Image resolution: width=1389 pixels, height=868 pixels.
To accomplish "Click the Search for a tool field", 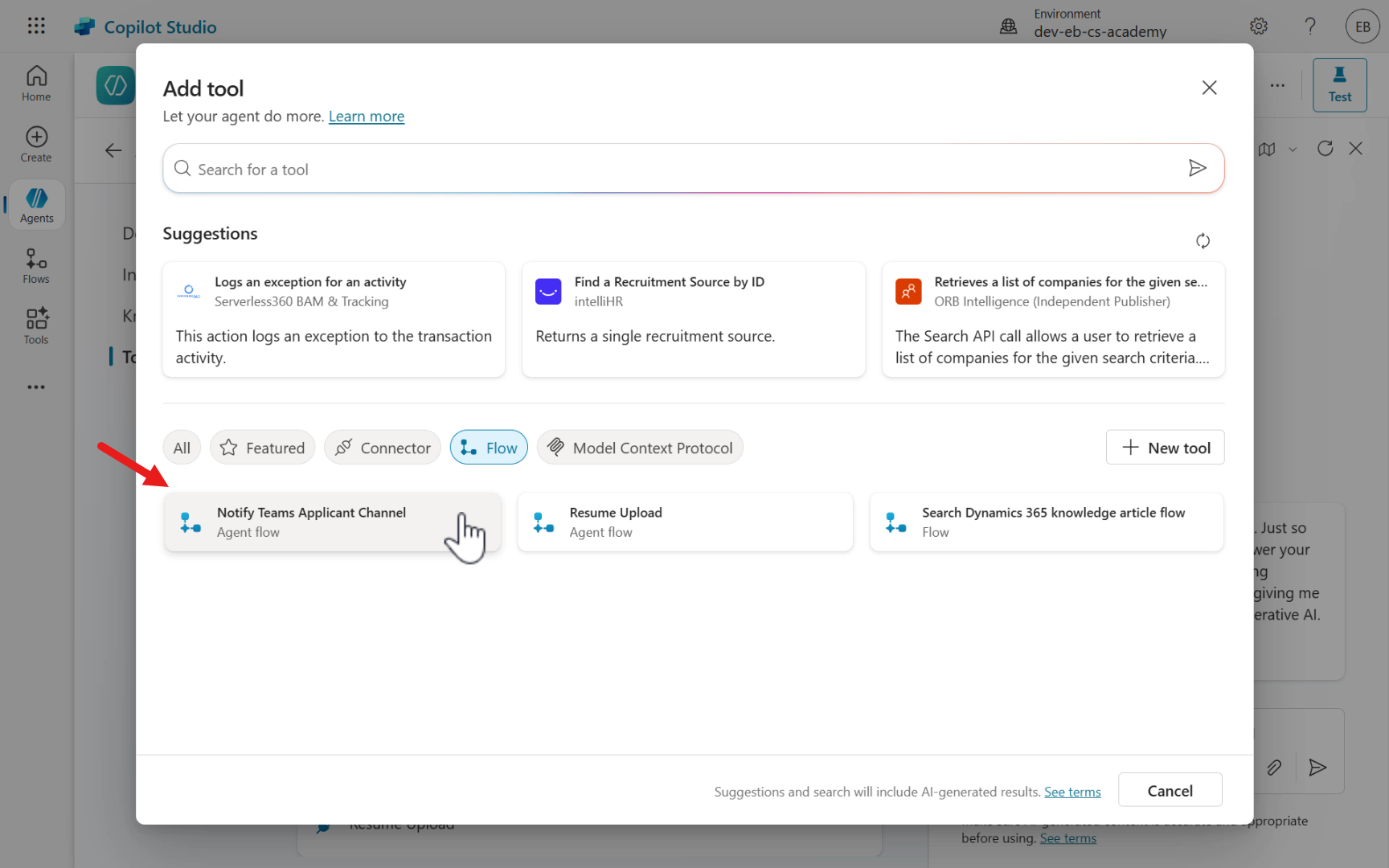I will tap(675, 170).
